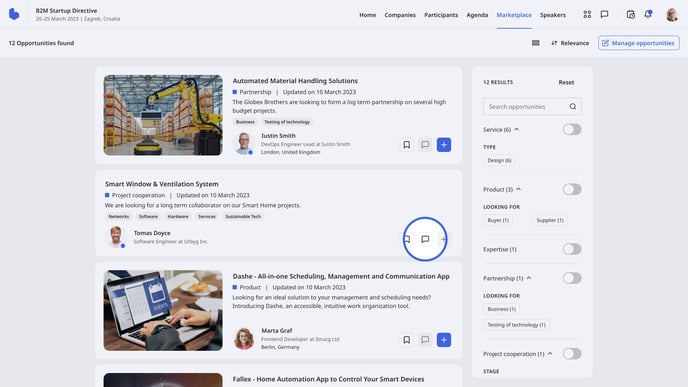Screen dimensions: 688x387
Task: Click Testing of technology tag on first card
Action: (x=287, y=122)
